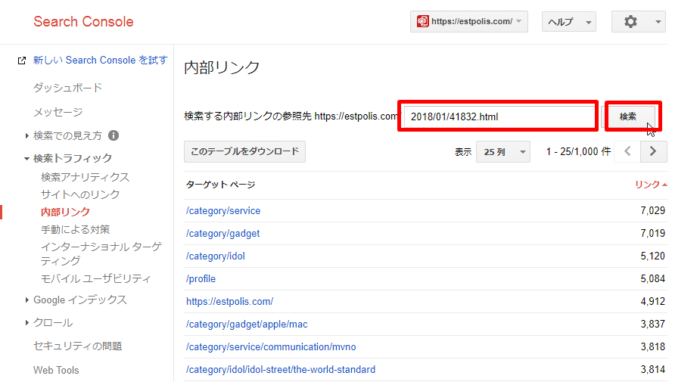
Task: Open the /category/service/communication/mvno link
Action: pos(271,347)
